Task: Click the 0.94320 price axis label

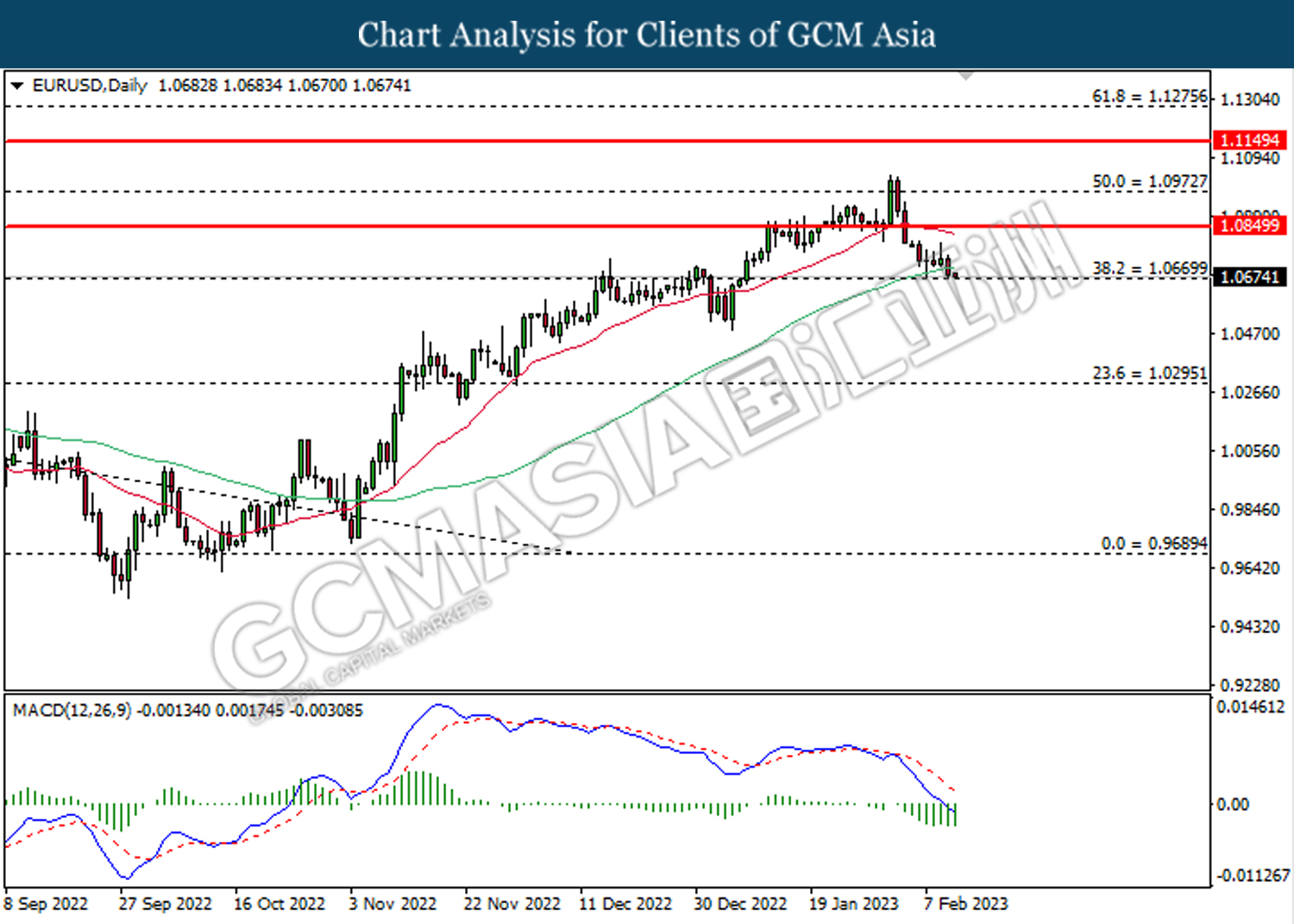Action: tap(1250, 627)
